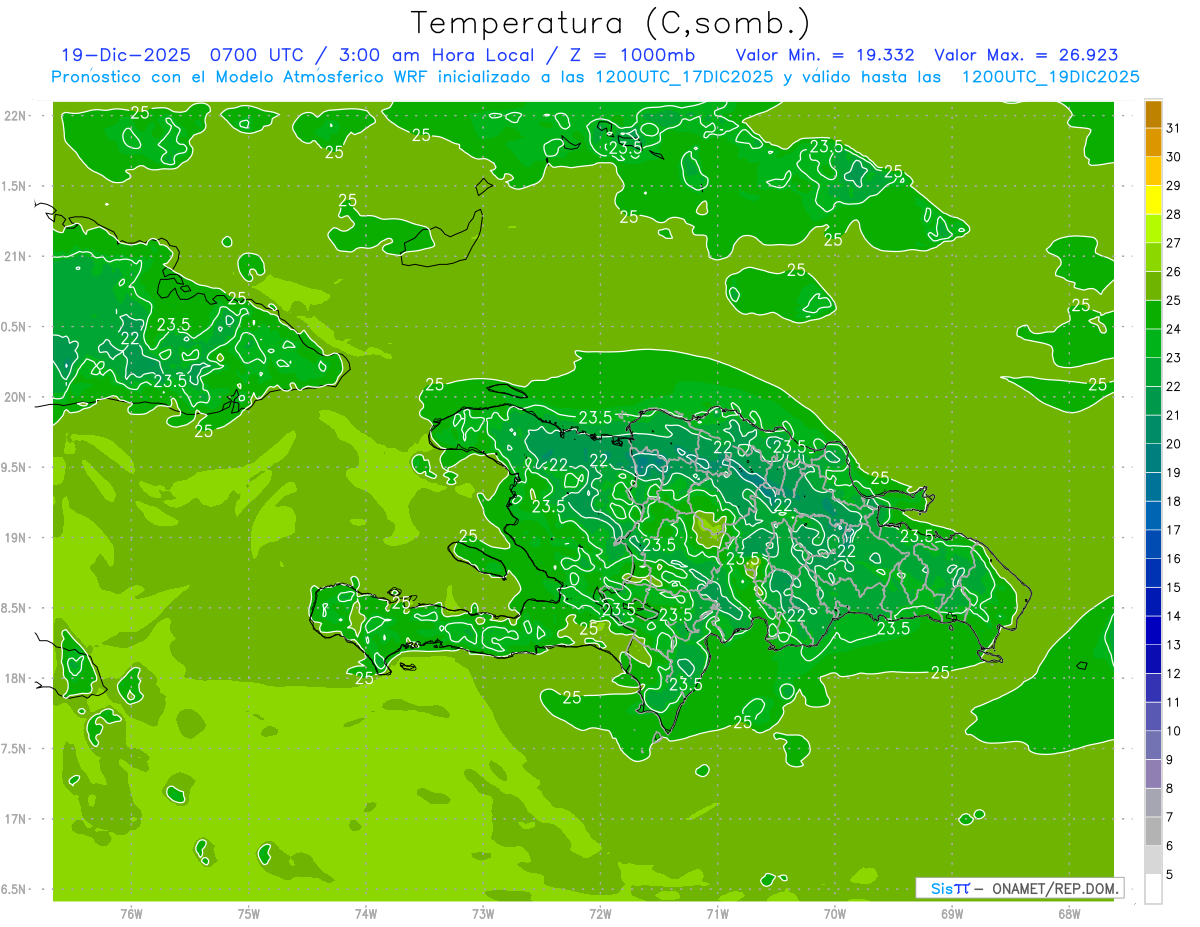
Task: Select the purple legend swatch between 8 and 9
Action: (1153, 774)
